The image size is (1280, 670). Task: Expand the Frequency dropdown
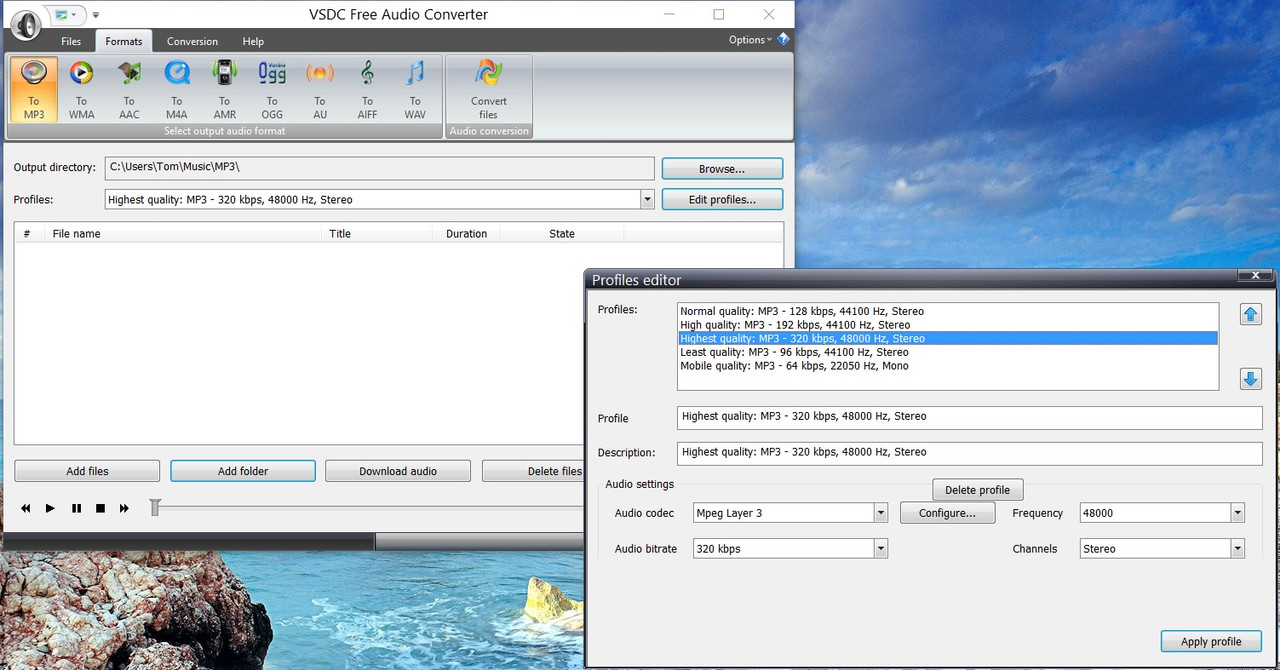click(x=1237, y=513)
